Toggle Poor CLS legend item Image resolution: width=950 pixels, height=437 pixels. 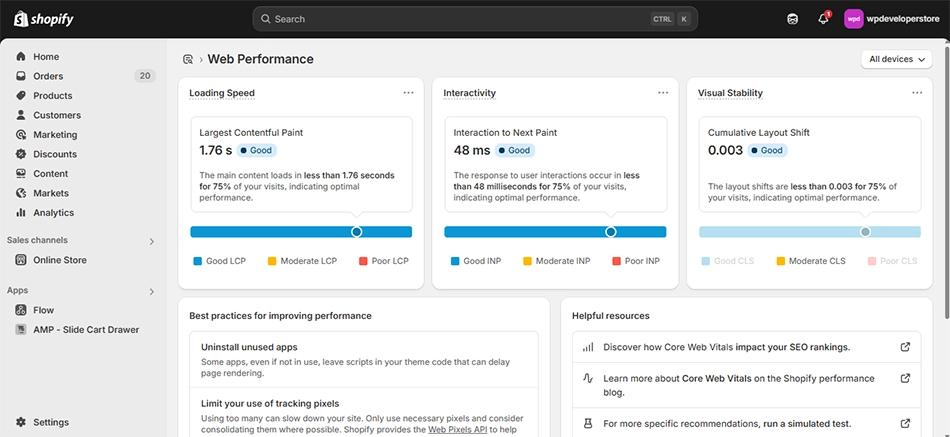tap(892, 261)
